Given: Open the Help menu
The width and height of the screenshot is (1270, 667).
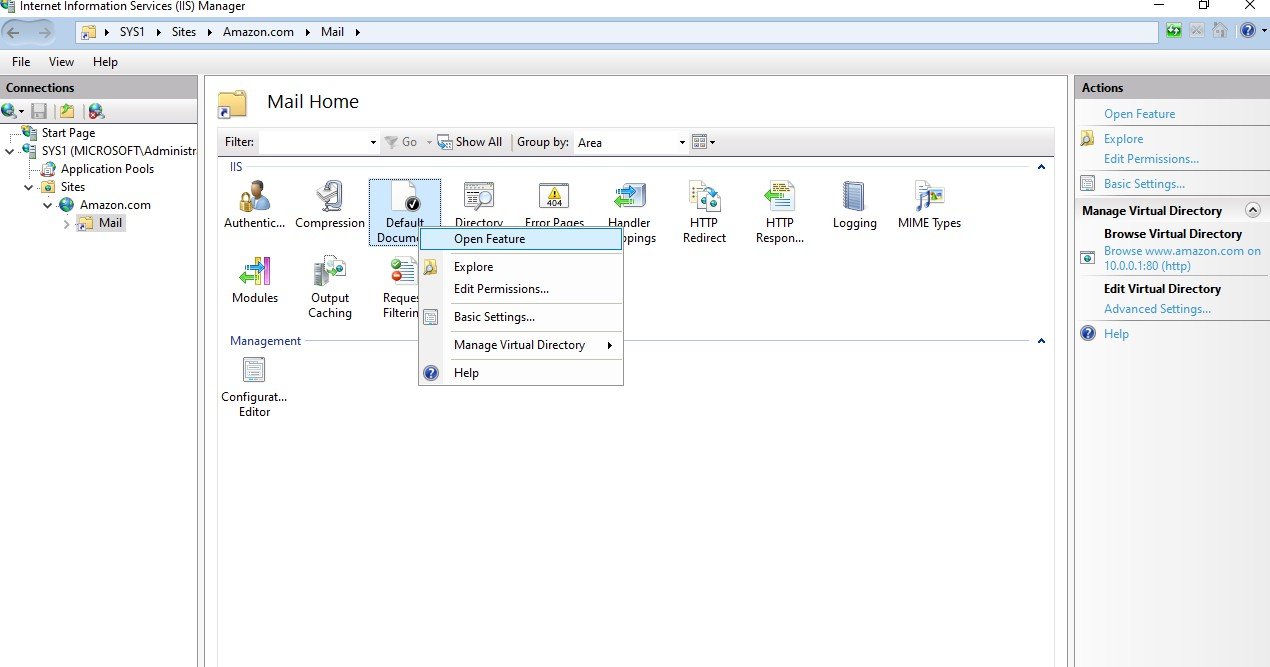Looking at the screenshot, I should click(x=105, y=62).
